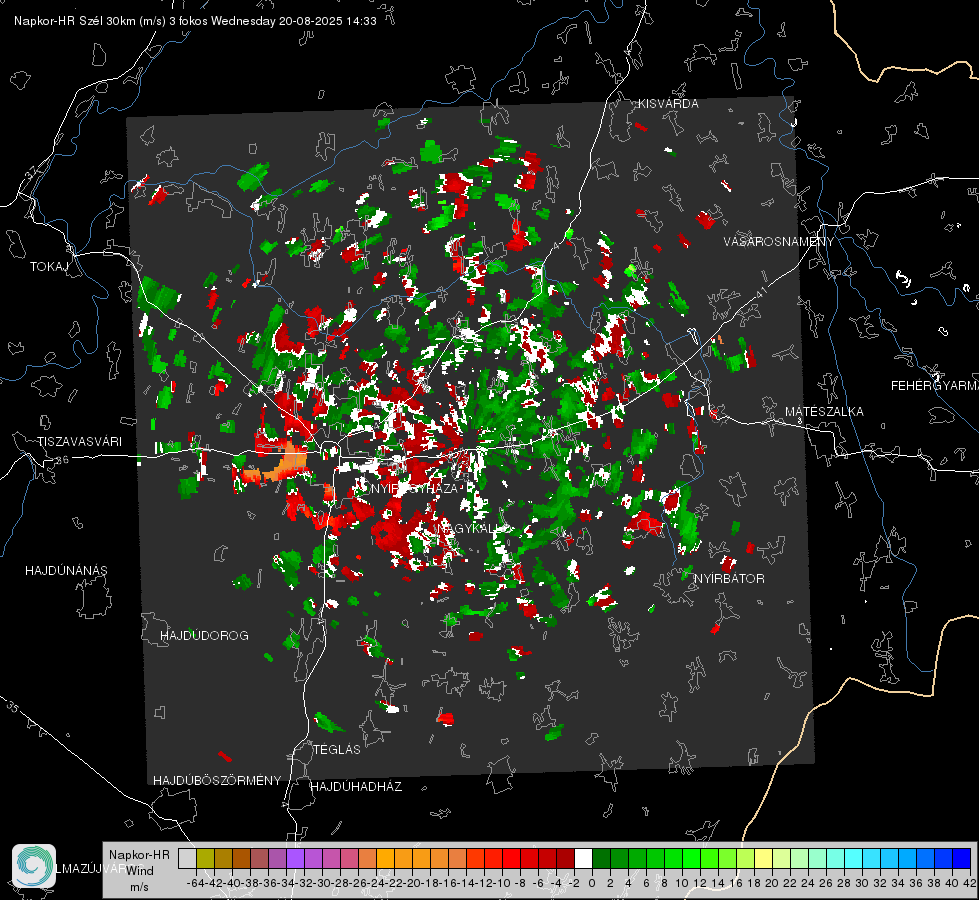The width and height of the screenshot is (979, 900).
Task: Select the TISZAVASVÁRI city label
Action: pos(79,442)
